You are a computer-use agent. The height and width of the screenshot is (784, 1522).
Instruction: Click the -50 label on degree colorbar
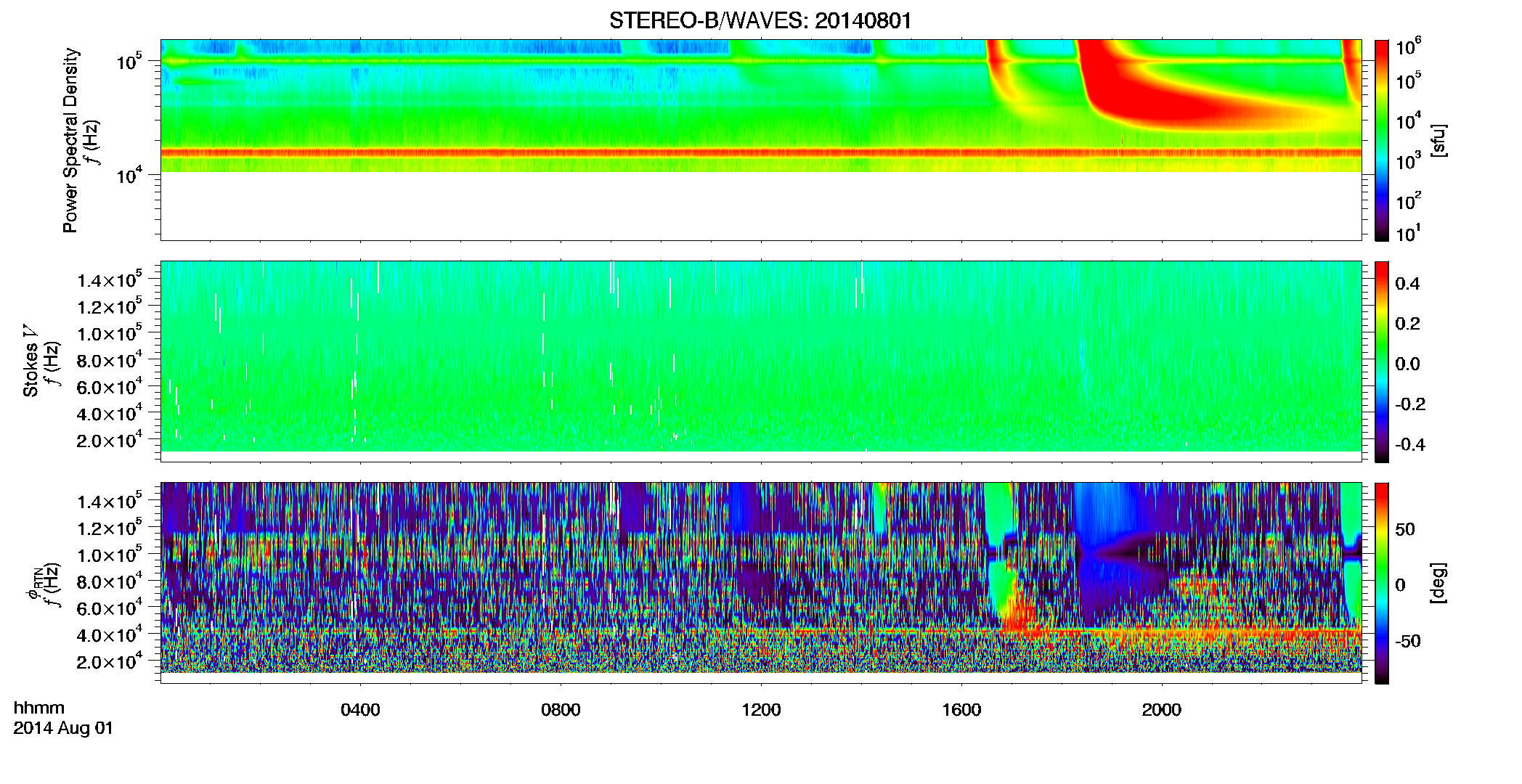[1408, 641]
